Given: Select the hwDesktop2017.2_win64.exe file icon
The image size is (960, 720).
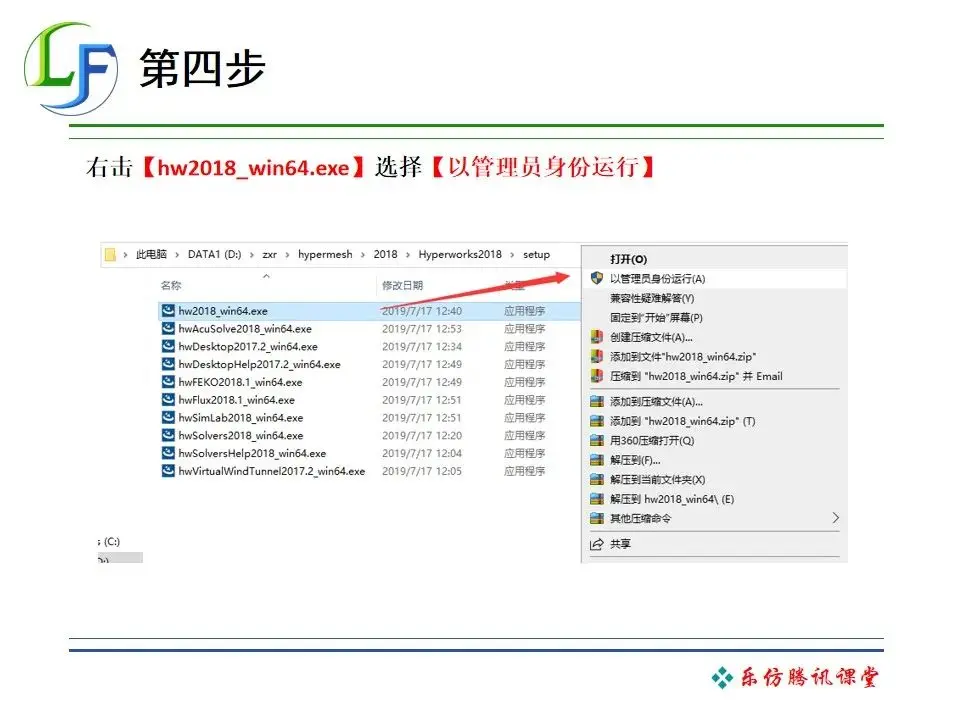Looking at the screenshot, I should coord(168,347).
